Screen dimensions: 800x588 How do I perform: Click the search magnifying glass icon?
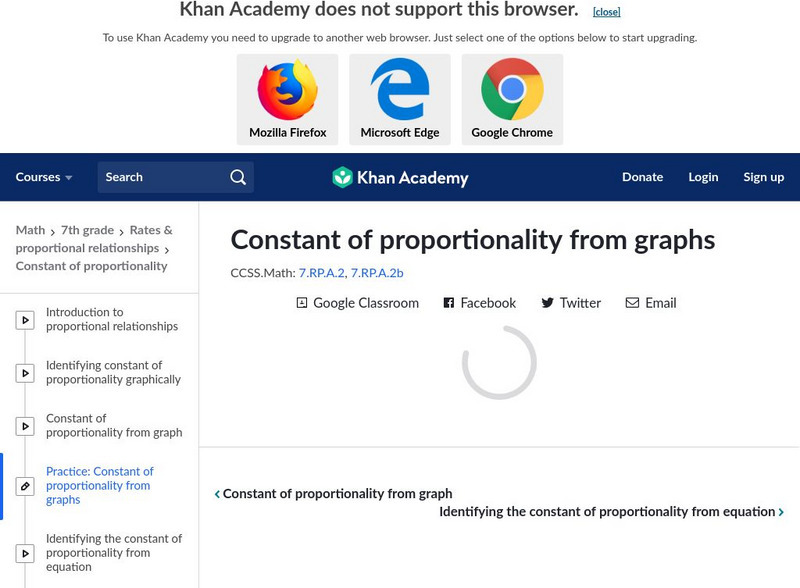pyautogui.click(x=238, y=177)
